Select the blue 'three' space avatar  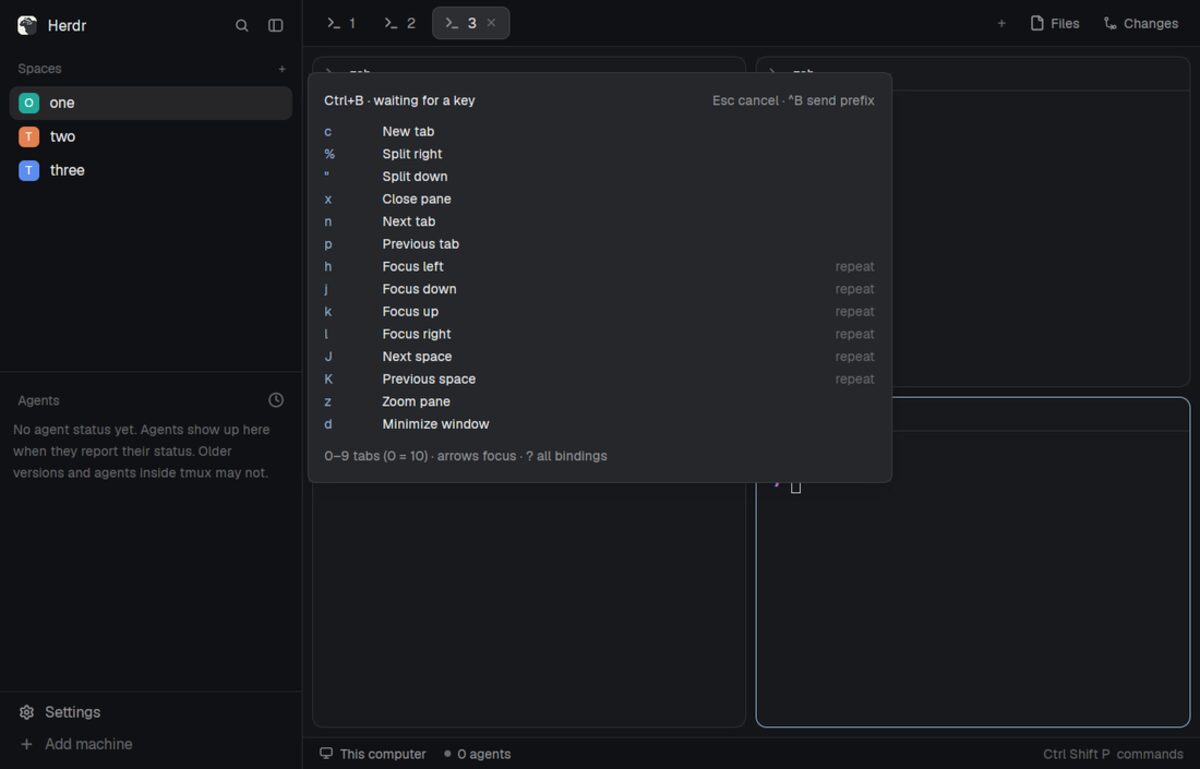[29, 171]
